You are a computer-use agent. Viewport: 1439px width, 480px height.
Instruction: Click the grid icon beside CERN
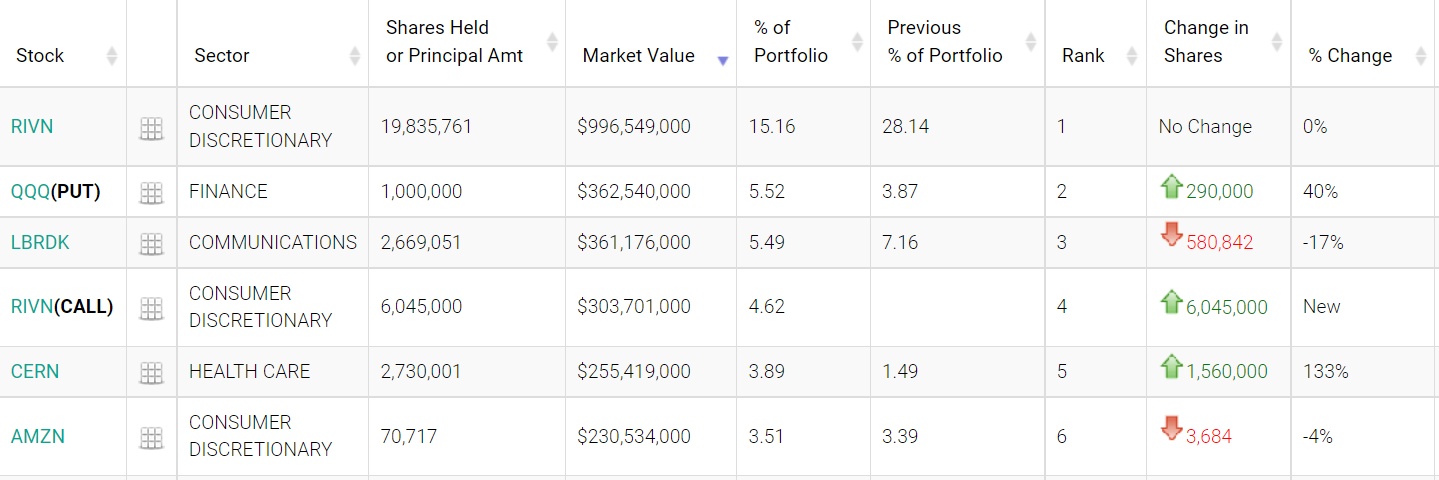tap(151, 373)
